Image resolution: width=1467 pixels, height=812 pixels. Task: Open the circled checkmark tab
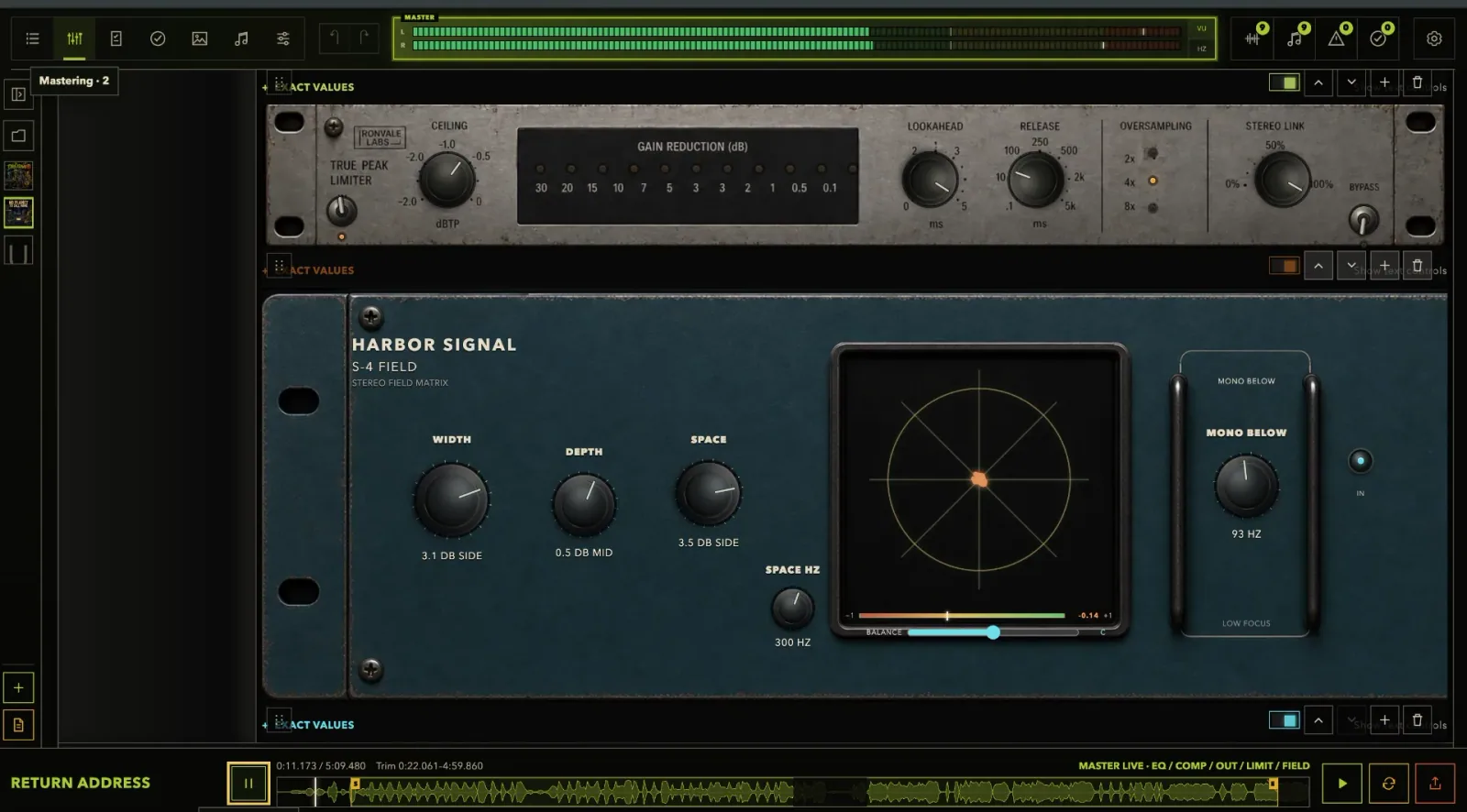(x=158, y=38)
